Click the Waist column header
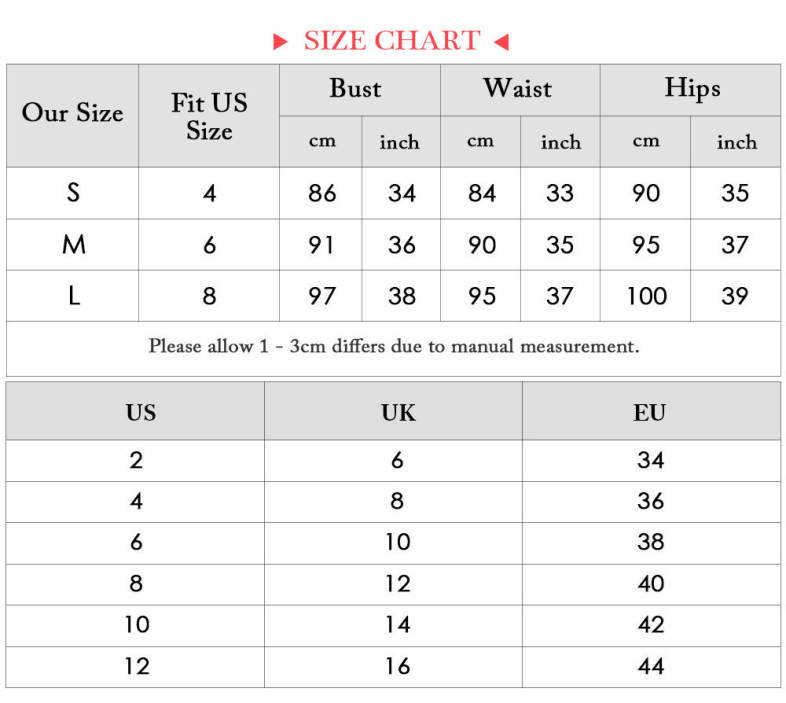786x703 pixels. pos(518,89)
